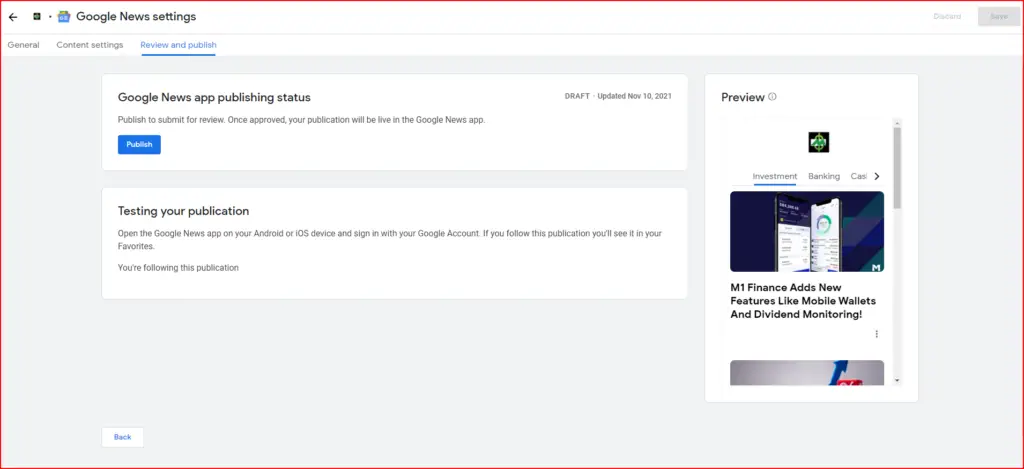Image resolution: width=1024 pixels, height=469 pixels.
Task: Click the Back button at the bottom
Action: (122, 437)
